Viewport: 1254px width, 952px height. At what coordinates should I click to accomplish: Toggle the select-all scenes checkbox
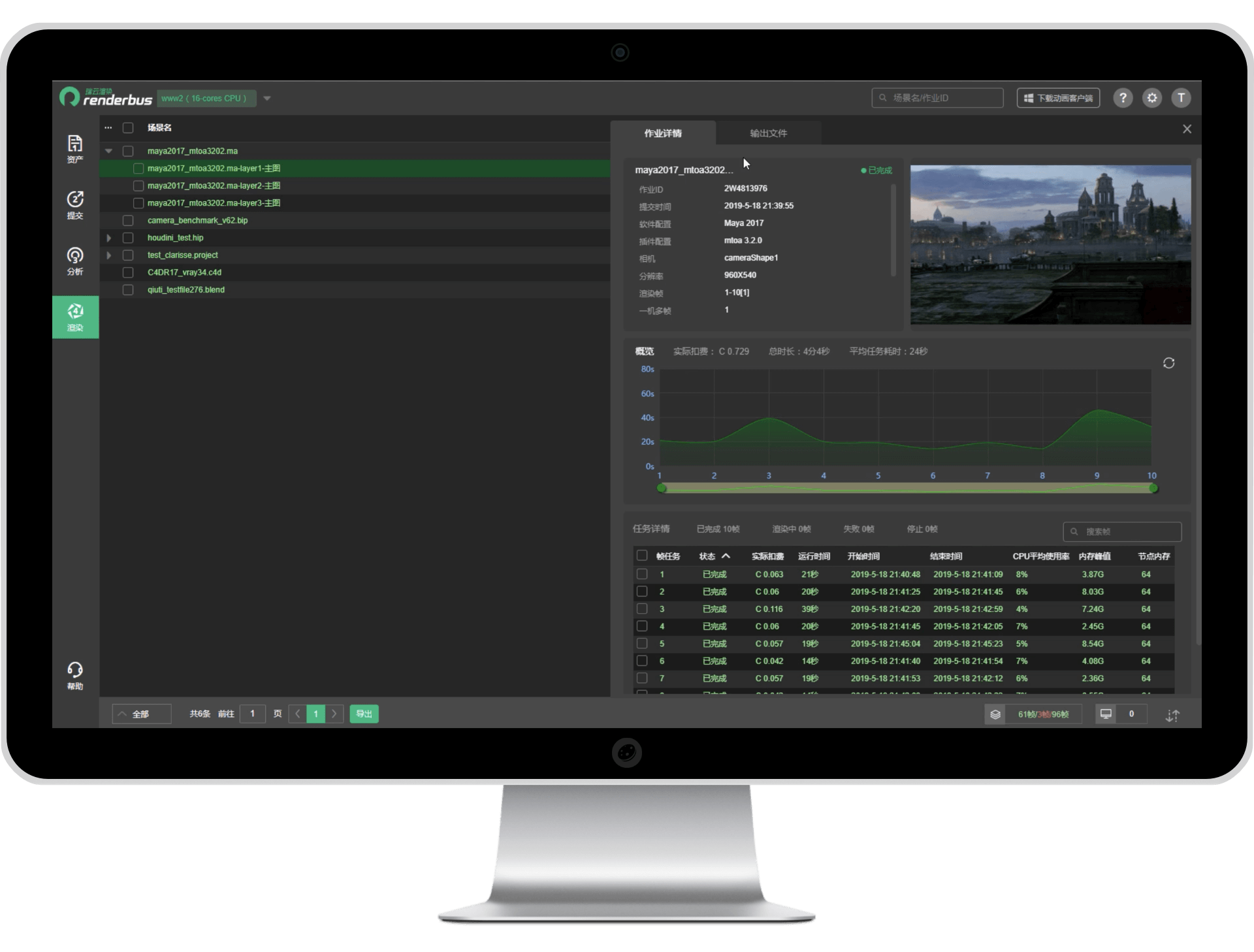[x=128, y=128]
